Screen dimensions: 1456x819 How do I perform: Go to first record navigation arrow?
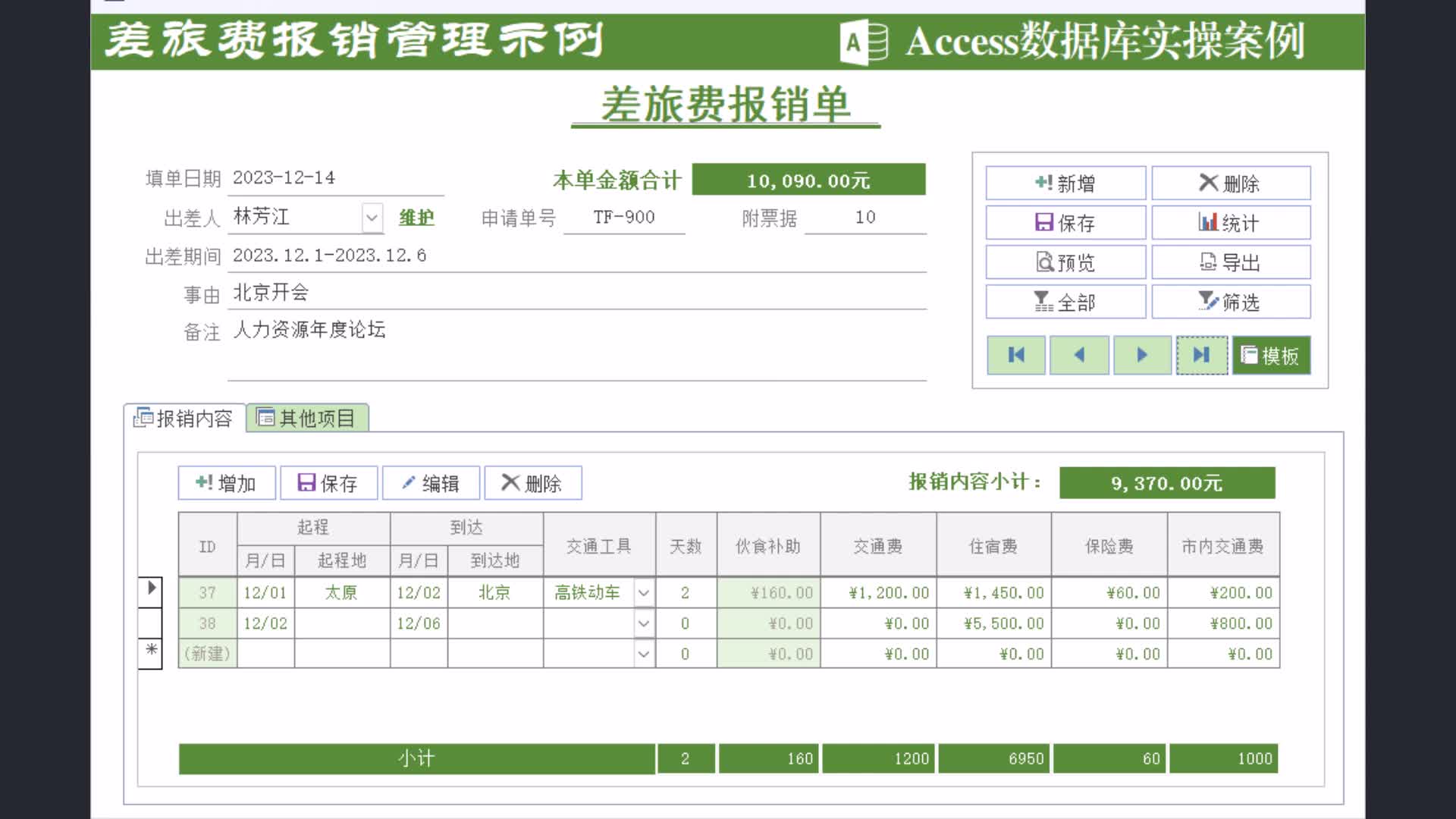click(1016, 355)
